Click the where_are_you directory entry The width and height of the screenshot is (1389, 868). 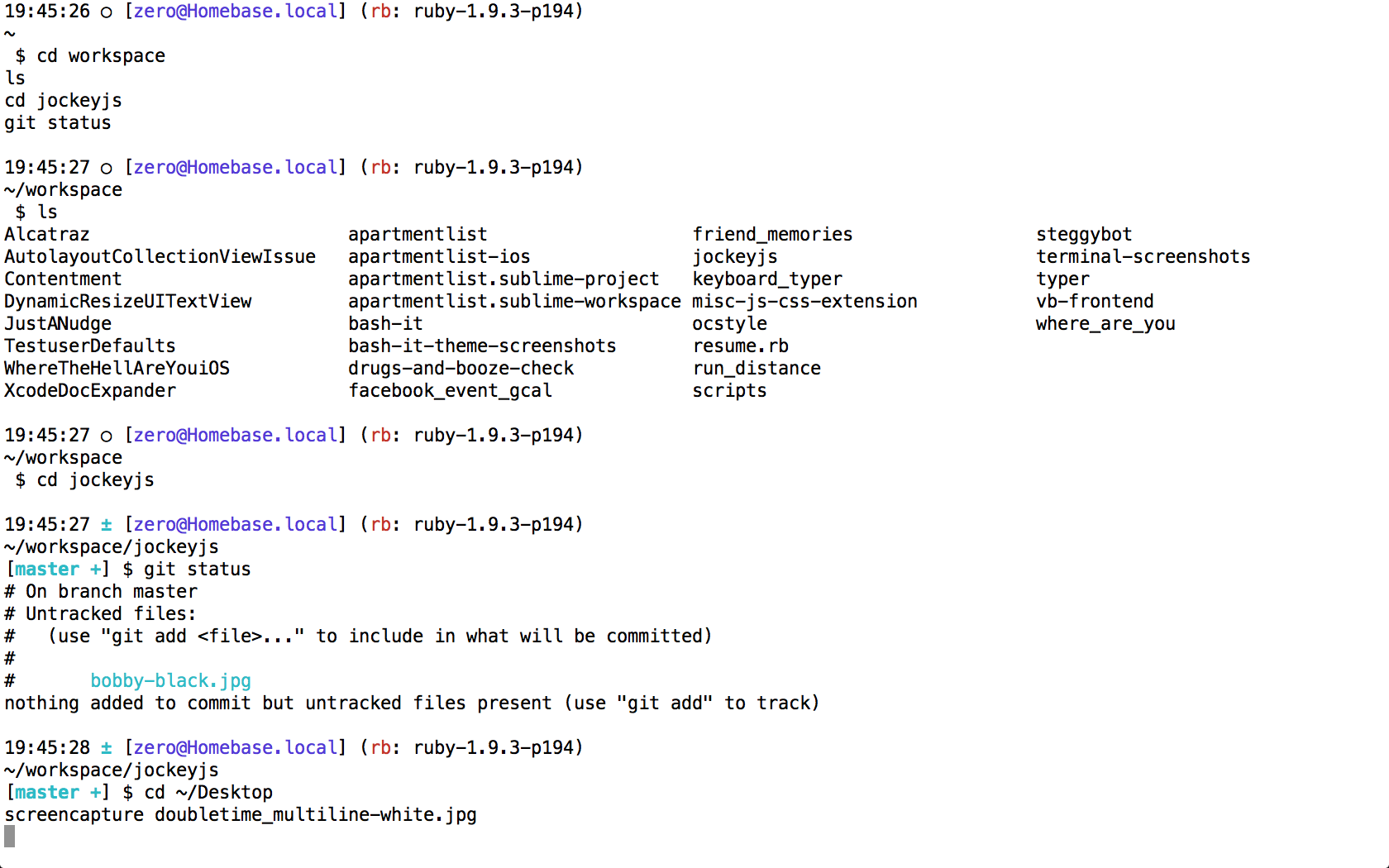pyautogui.click(x=1105, y=323)
